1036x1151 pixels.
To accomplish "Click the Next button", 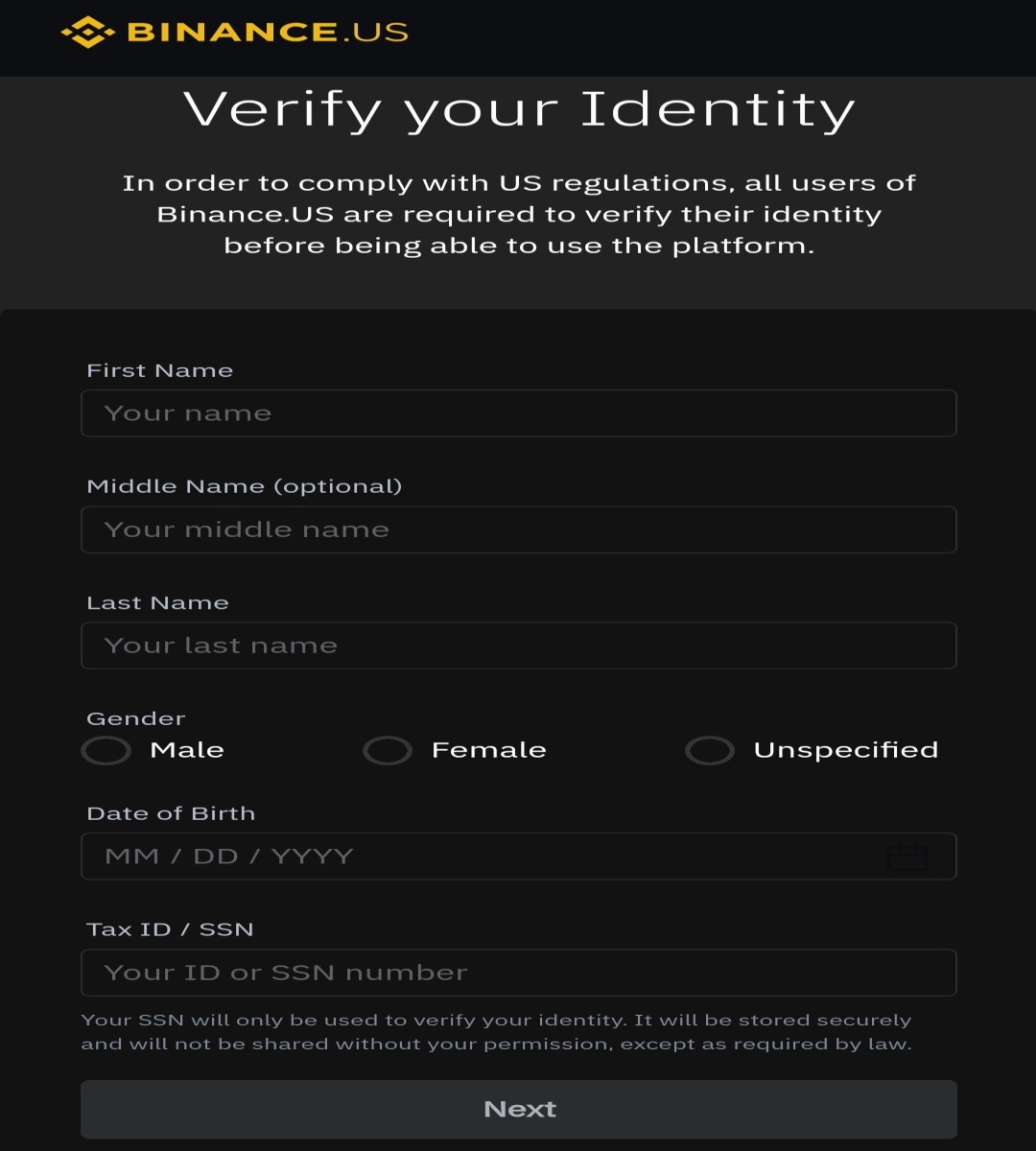I will coord(519,1110).
